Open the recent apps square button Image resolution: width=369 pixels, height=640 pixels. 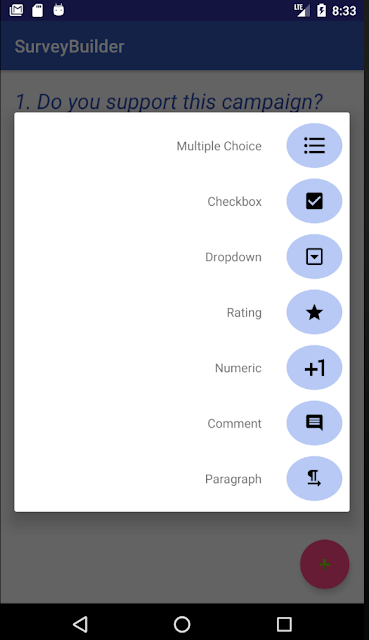[x=284, y=624]
